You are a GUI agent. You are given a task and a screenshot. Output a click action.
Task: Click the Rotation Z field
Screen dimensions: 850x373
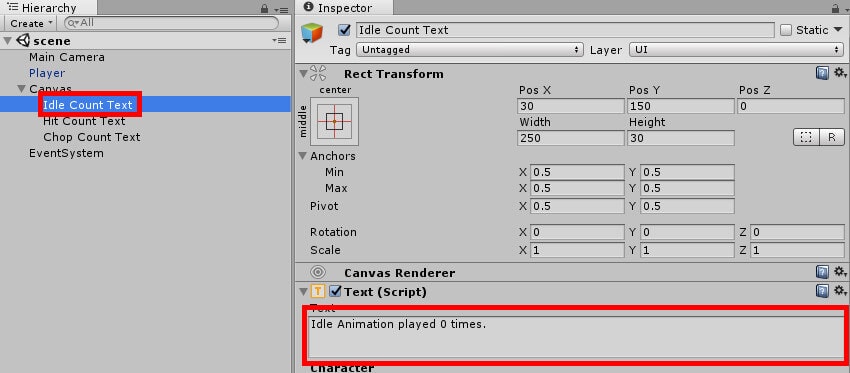(797, 232)
